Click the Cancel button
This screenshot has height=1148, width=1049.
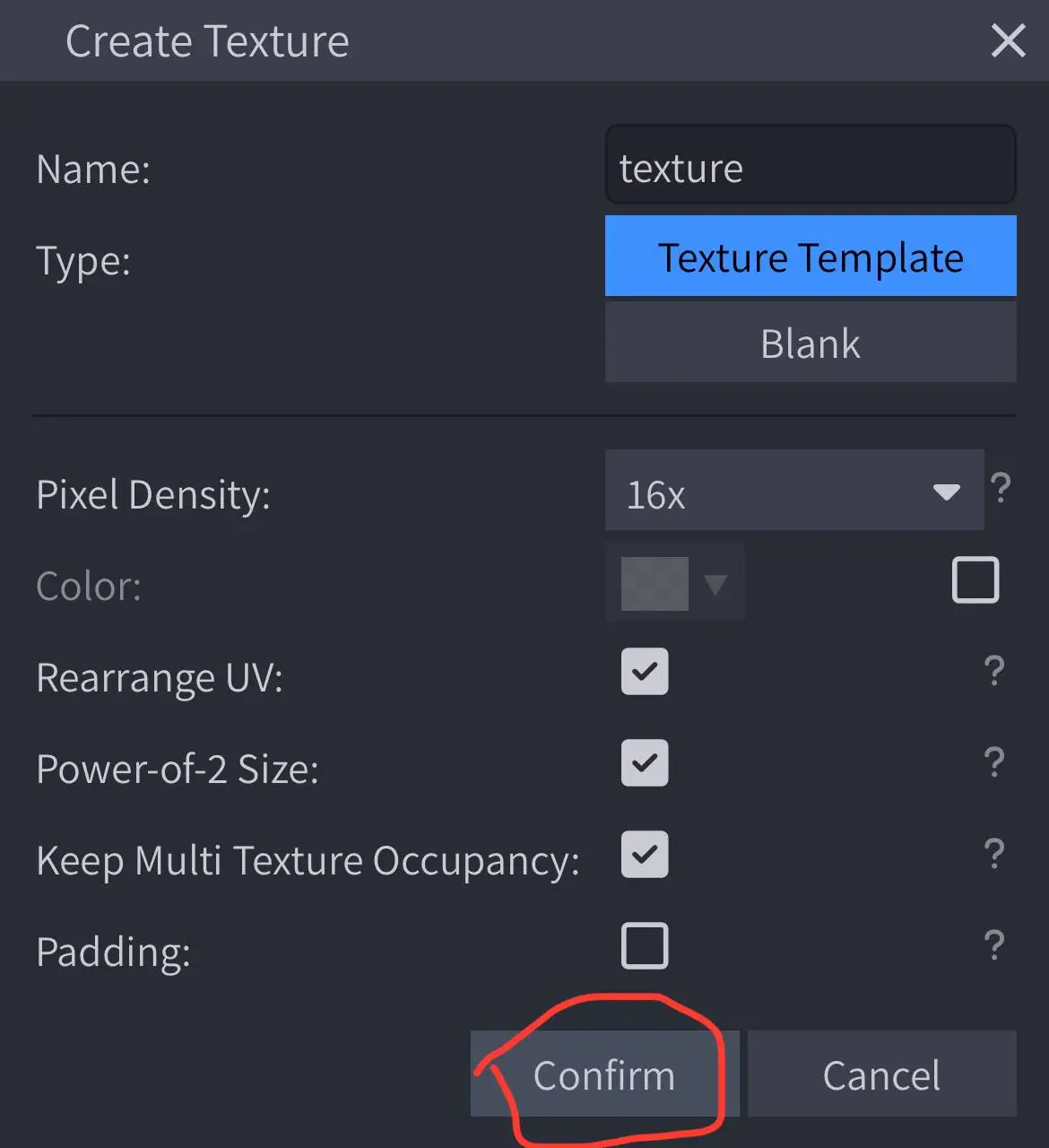tap(881, 1074)
